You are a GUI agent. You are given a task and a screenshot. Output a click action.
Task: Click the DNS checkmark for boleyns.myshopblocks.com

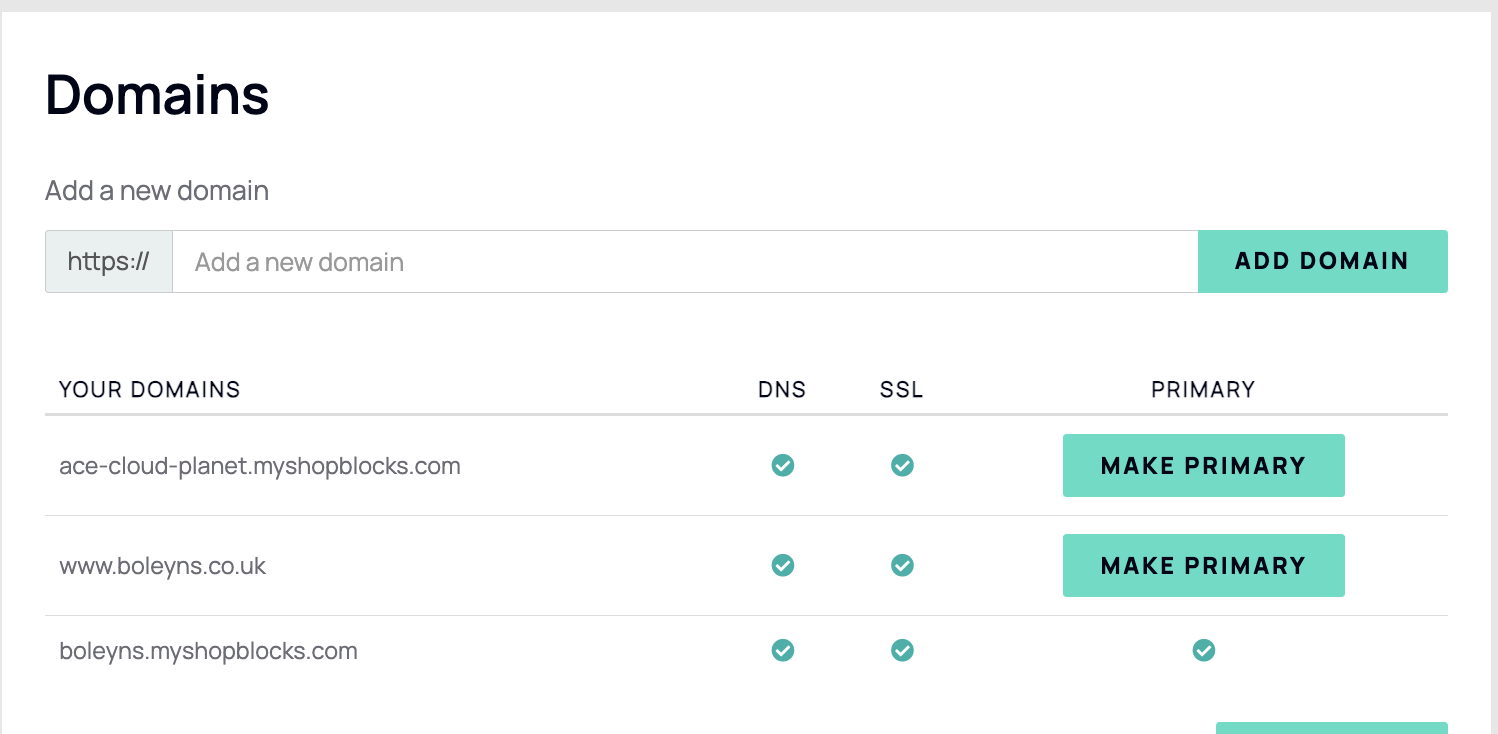pyautogui.click(x=782, y=650)
